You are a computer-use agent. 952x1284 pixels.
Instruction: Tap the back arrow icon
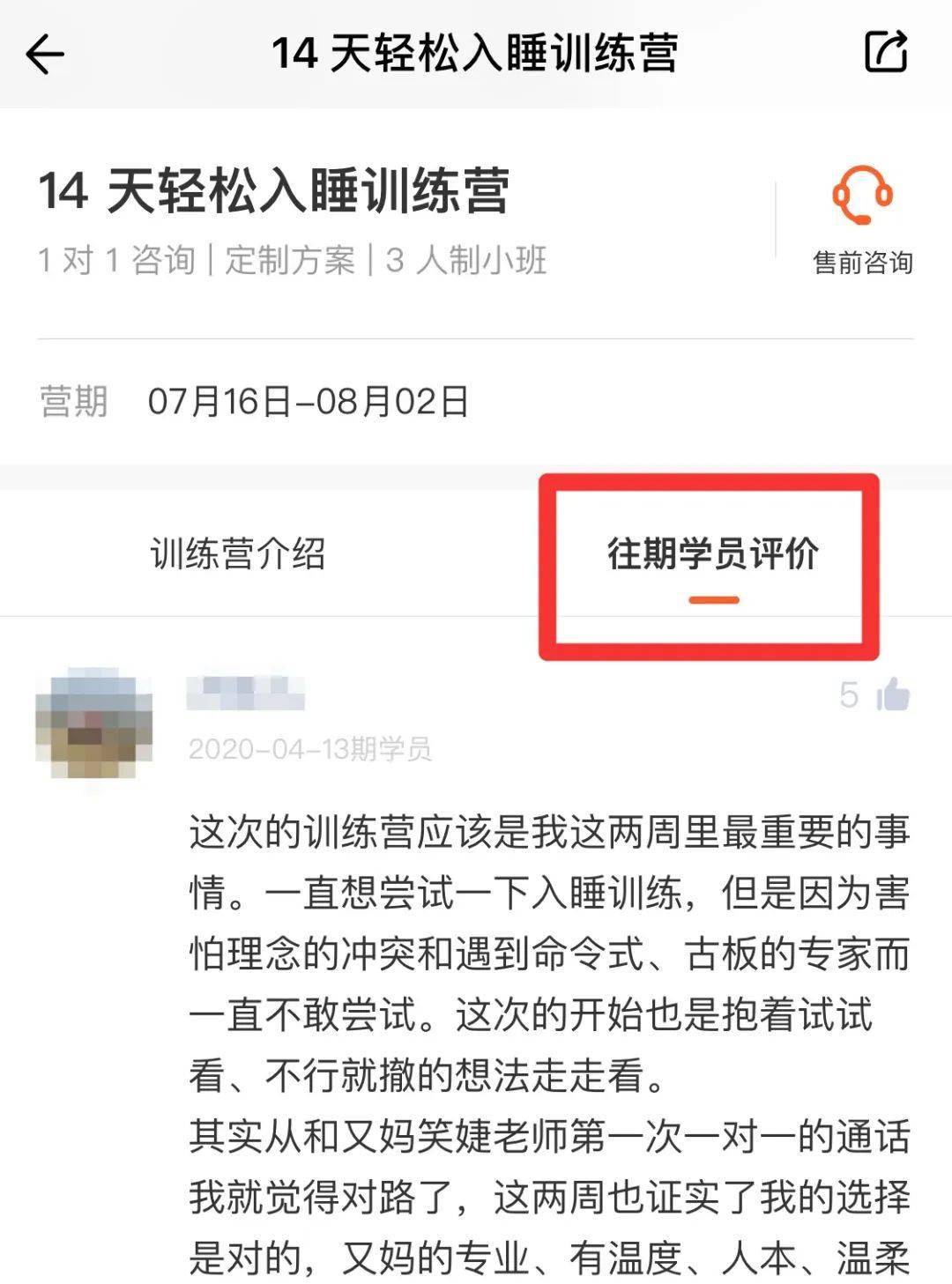[45, 55]
